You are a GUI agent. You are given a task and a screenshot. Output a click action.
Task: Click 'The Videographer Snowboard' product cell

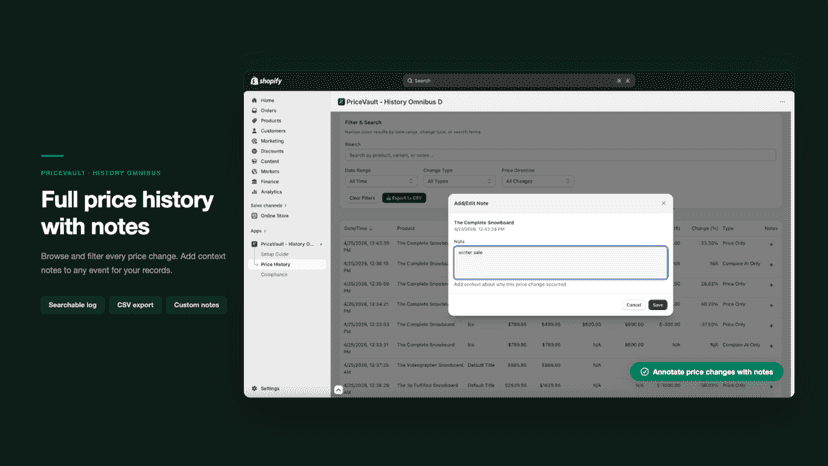click(x=430, y=365)
